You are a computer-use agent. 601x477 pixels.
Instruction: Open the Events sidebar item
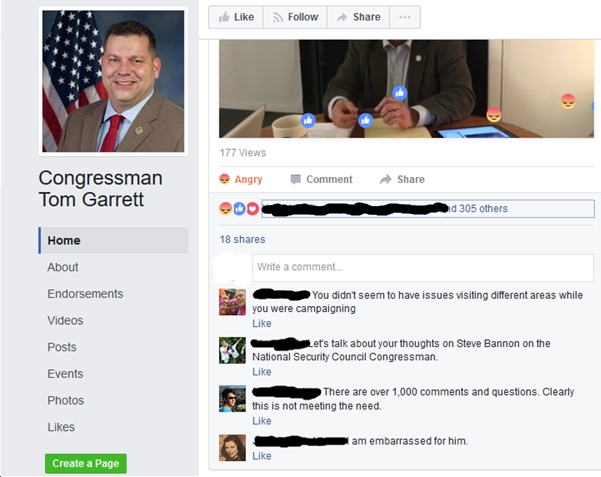coord(65,374)
